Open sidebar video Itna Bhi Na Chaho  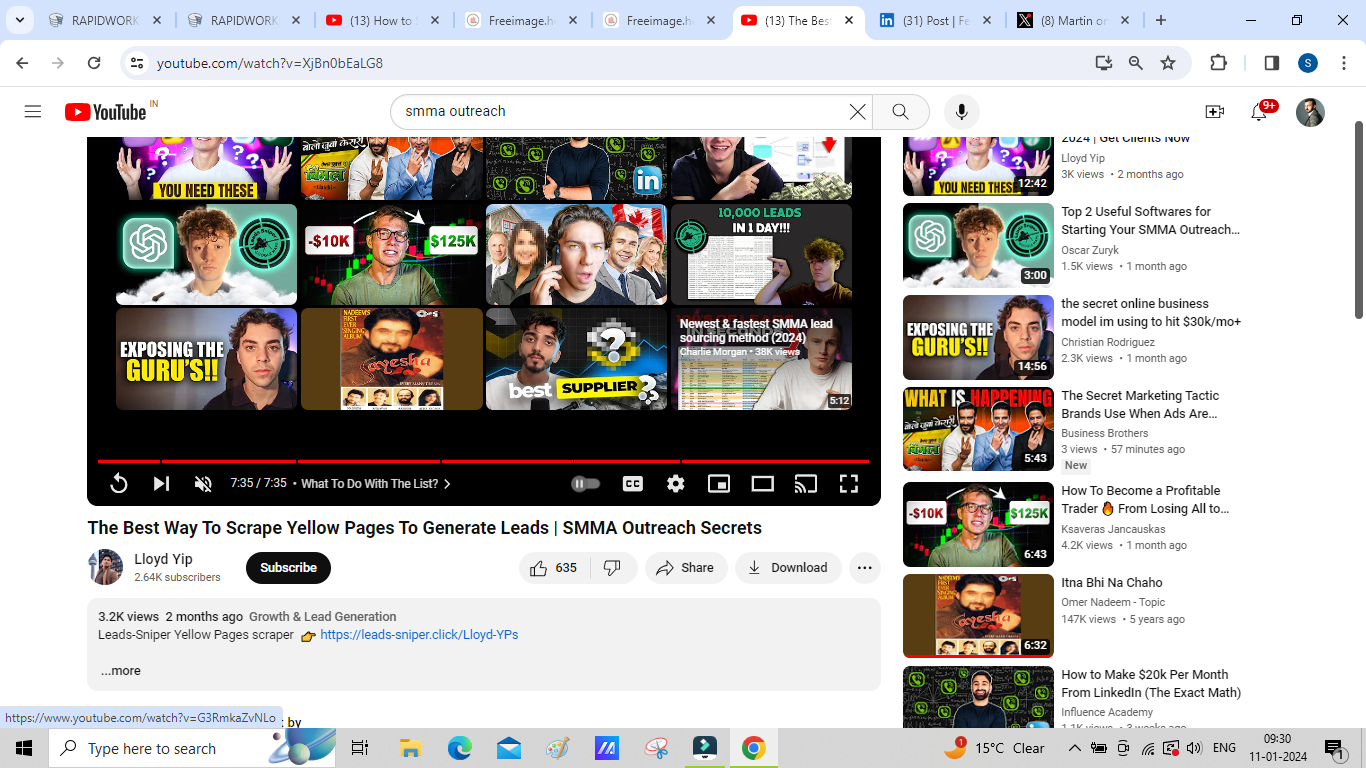click(1112, 583)
